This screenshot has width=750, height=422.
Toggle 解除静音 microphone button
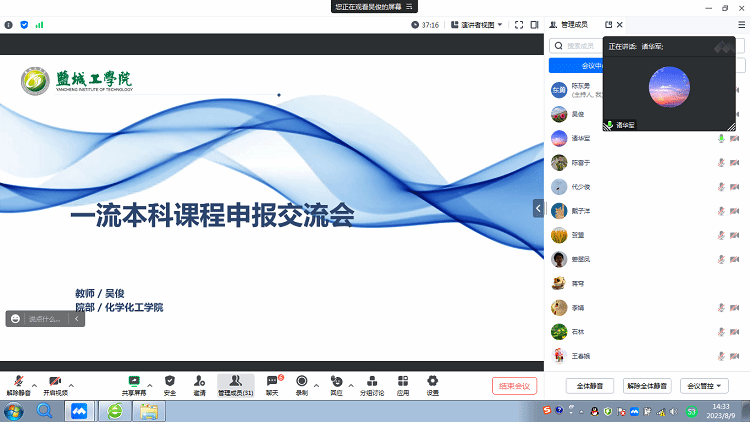(x=18, y=381)
